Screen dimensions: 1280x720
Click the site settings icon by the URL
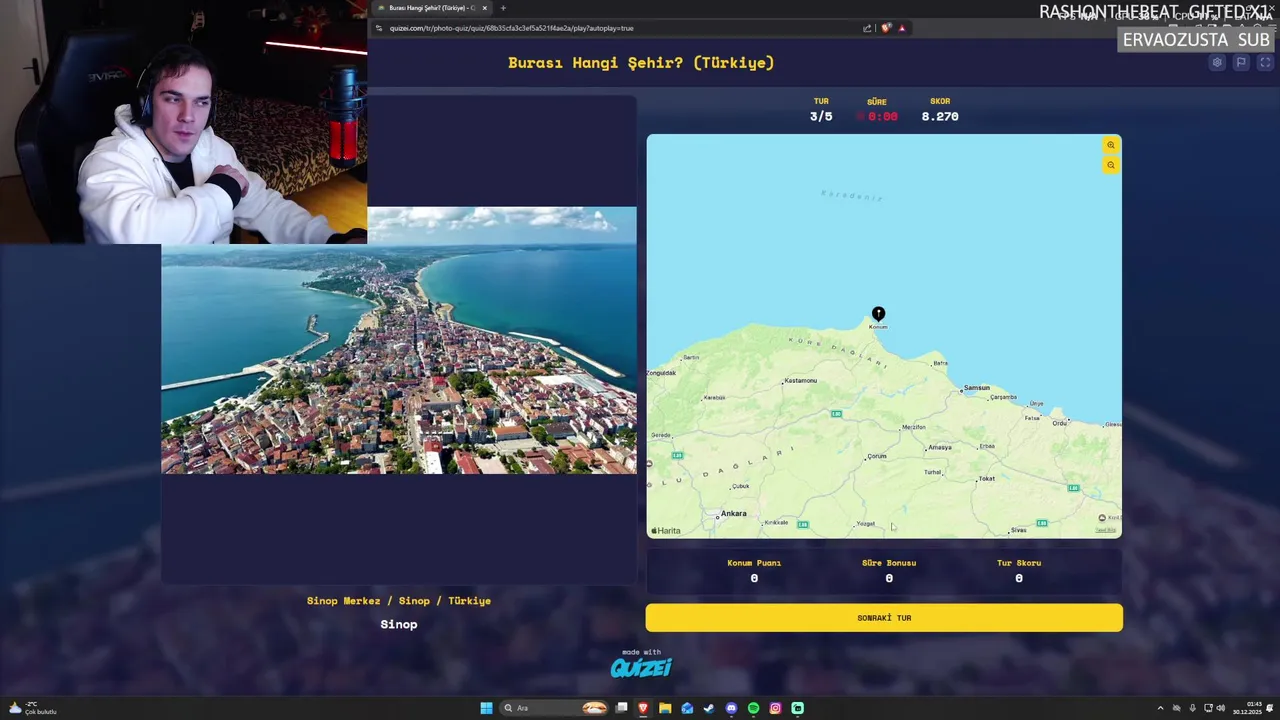379,28
